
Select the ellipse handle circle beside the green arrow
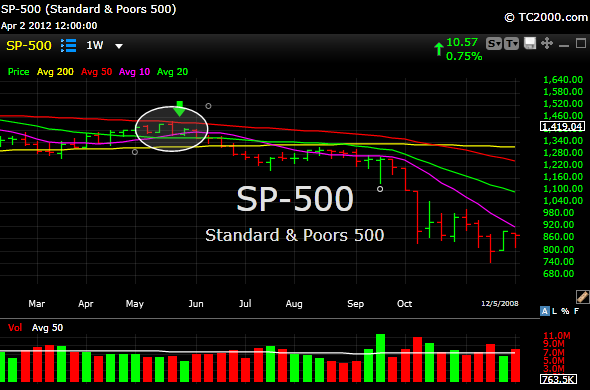pyautogui.click(x=208, y=106)
